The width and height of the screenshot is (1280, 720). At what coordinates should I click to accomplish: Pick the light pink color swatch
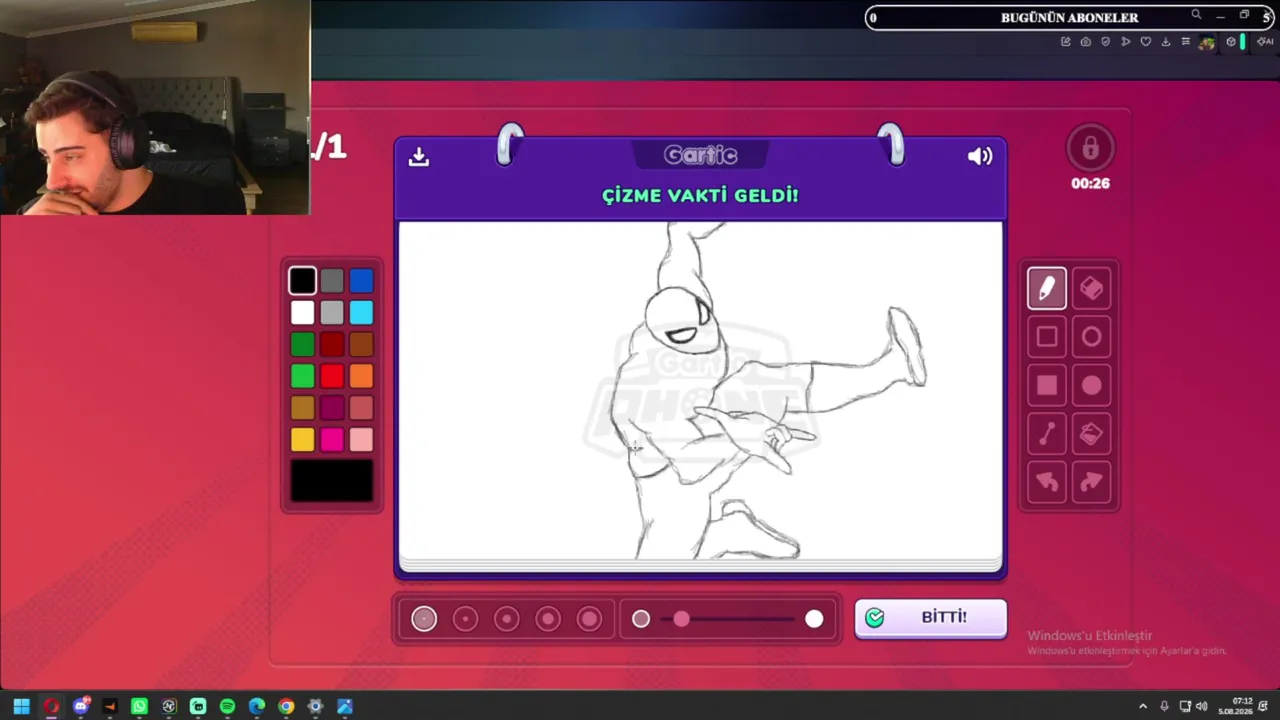(x=361, y=439)
